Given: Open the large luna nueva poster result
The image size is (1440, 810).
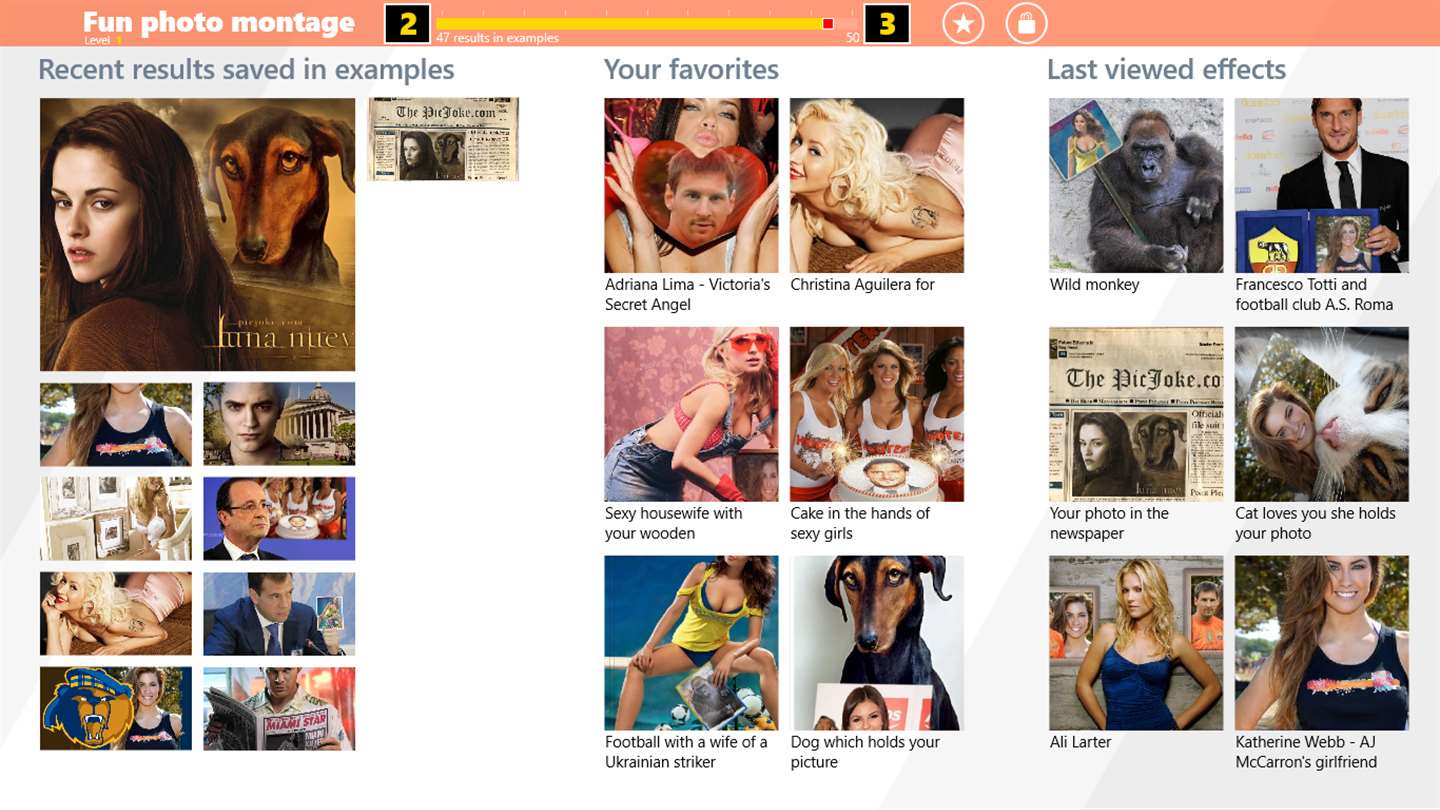Looking at the screenshot, I should pyautogui.click(x=198, y=234).
